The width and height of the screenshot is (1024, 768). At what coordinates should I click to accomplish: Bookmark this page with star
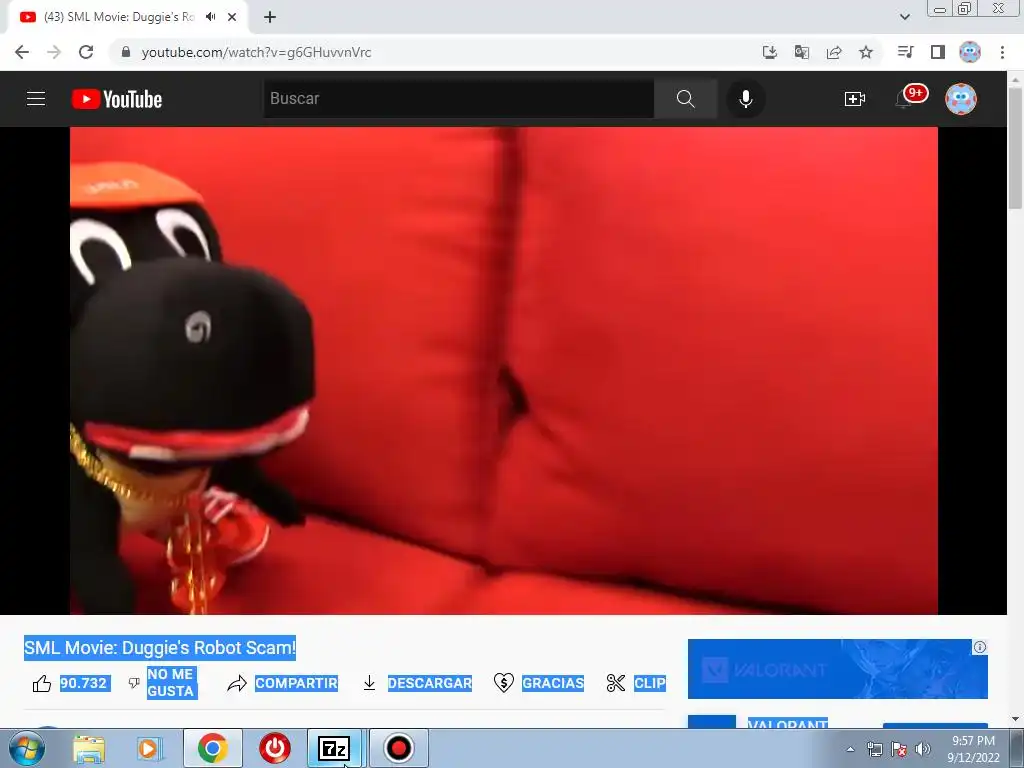(x=866, y=52)
